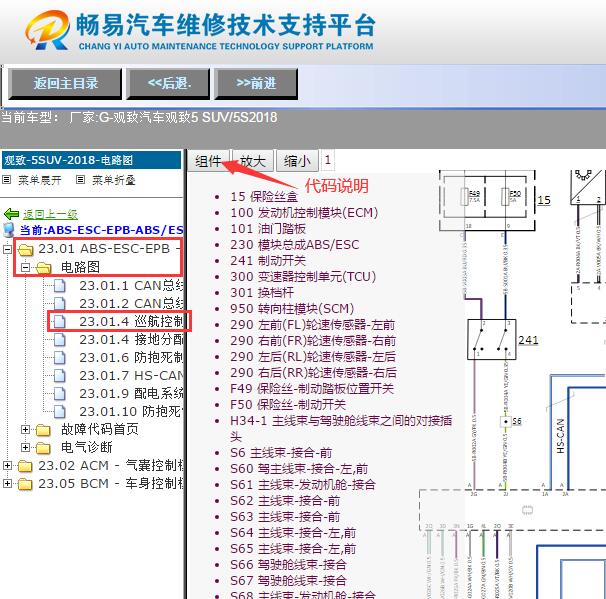Open 23.01.4 接地分配 diagram
Viewport: 606px width, 599px height.
click(x=131, y=340)
